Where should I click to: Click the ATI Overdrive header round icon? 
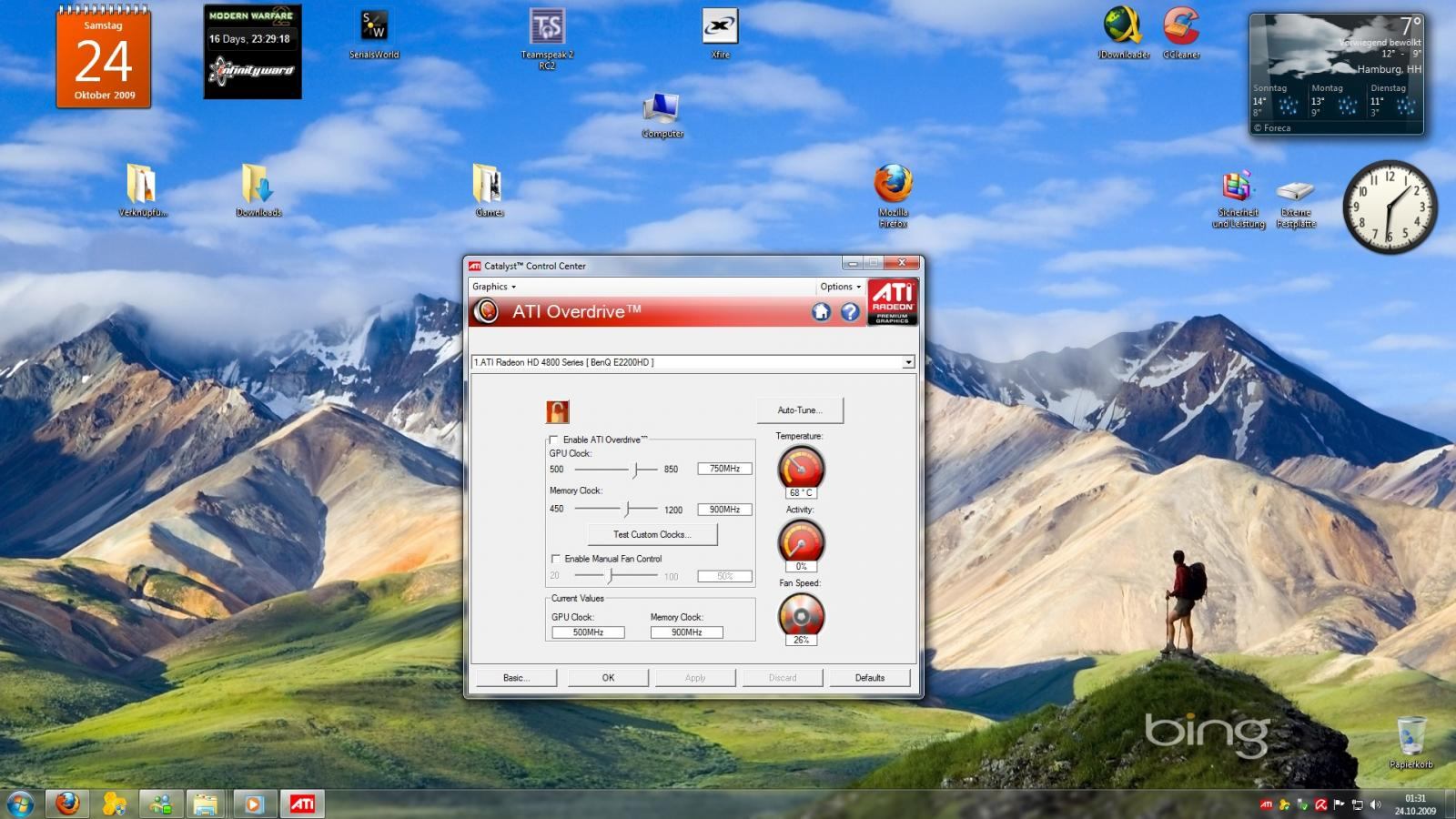[486, 312]
